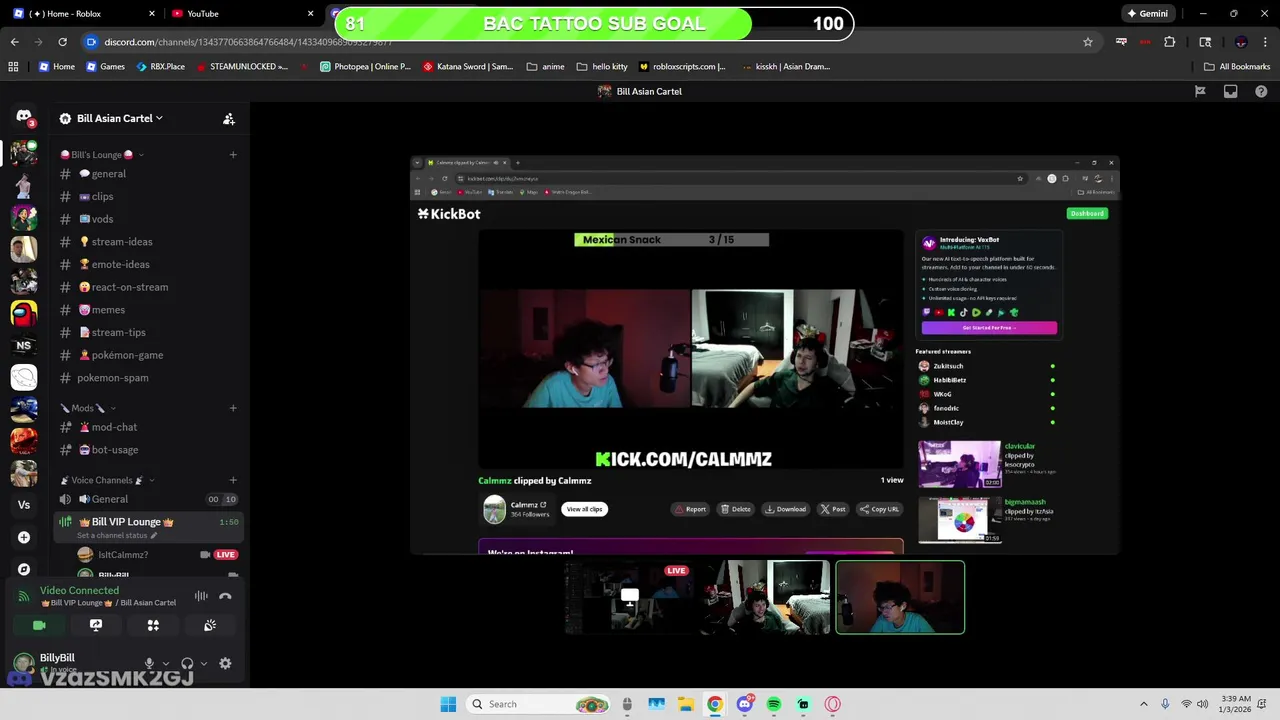
Task: Select the live screen share thumbnail
Action: tap(629, 598)
